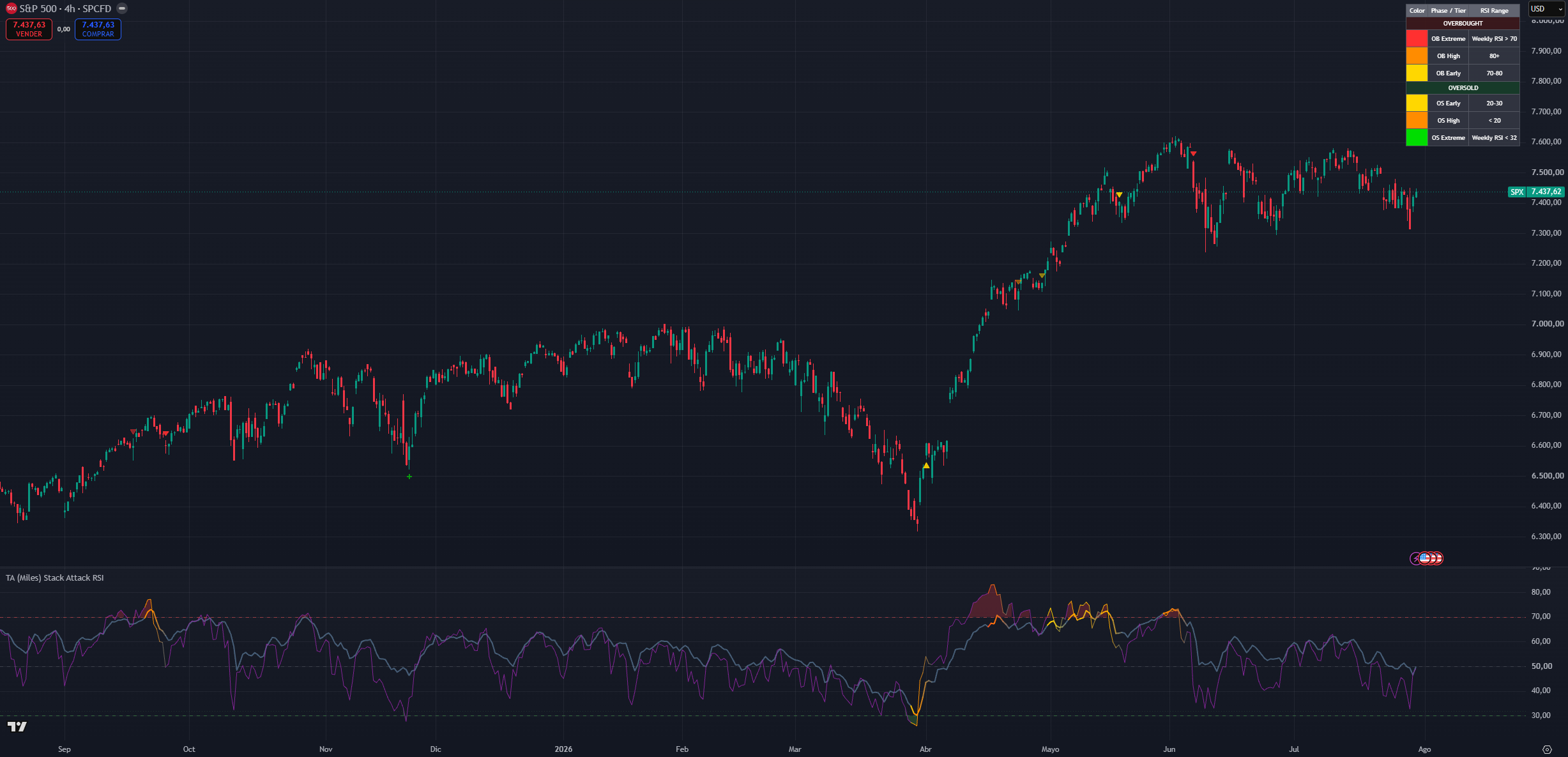Click the yellow down-triangle signal in late May
1568x757 pixels.
point(1119,194)
